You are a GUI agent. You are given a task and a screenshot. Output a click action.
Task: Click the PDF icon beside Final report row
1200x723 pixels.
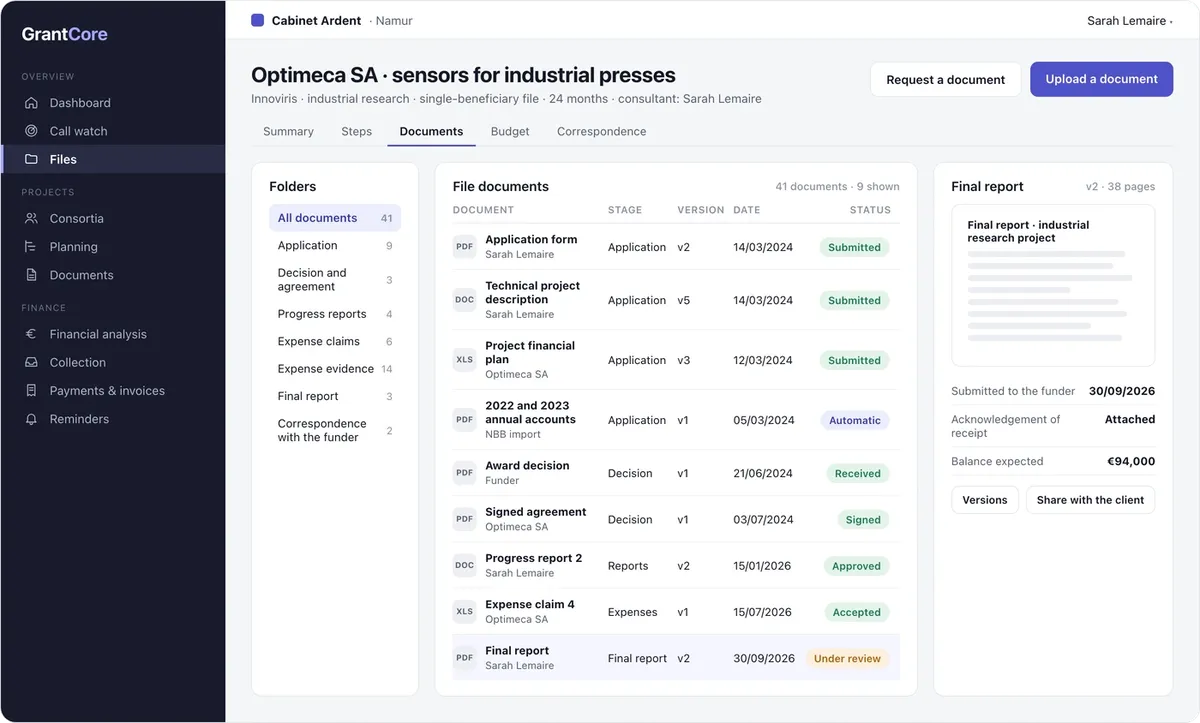(465, 658)
